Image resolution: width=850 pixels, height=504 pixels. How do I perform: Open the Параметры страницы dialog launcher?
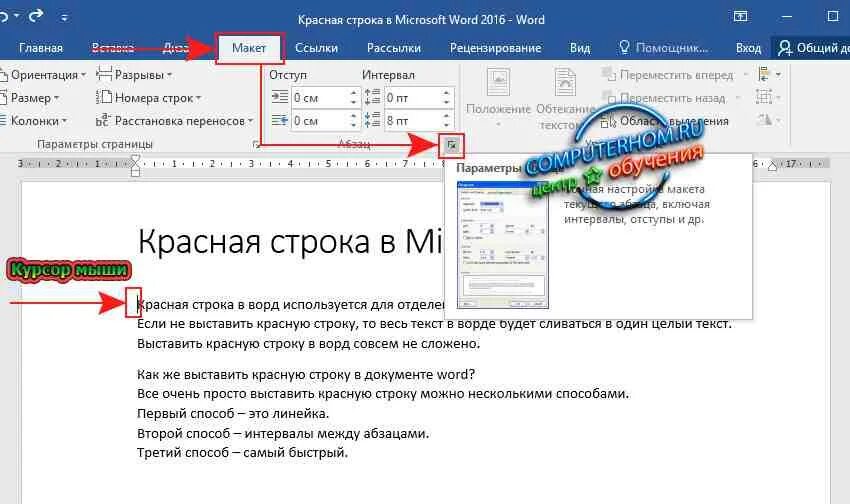(x=255, y=144)
